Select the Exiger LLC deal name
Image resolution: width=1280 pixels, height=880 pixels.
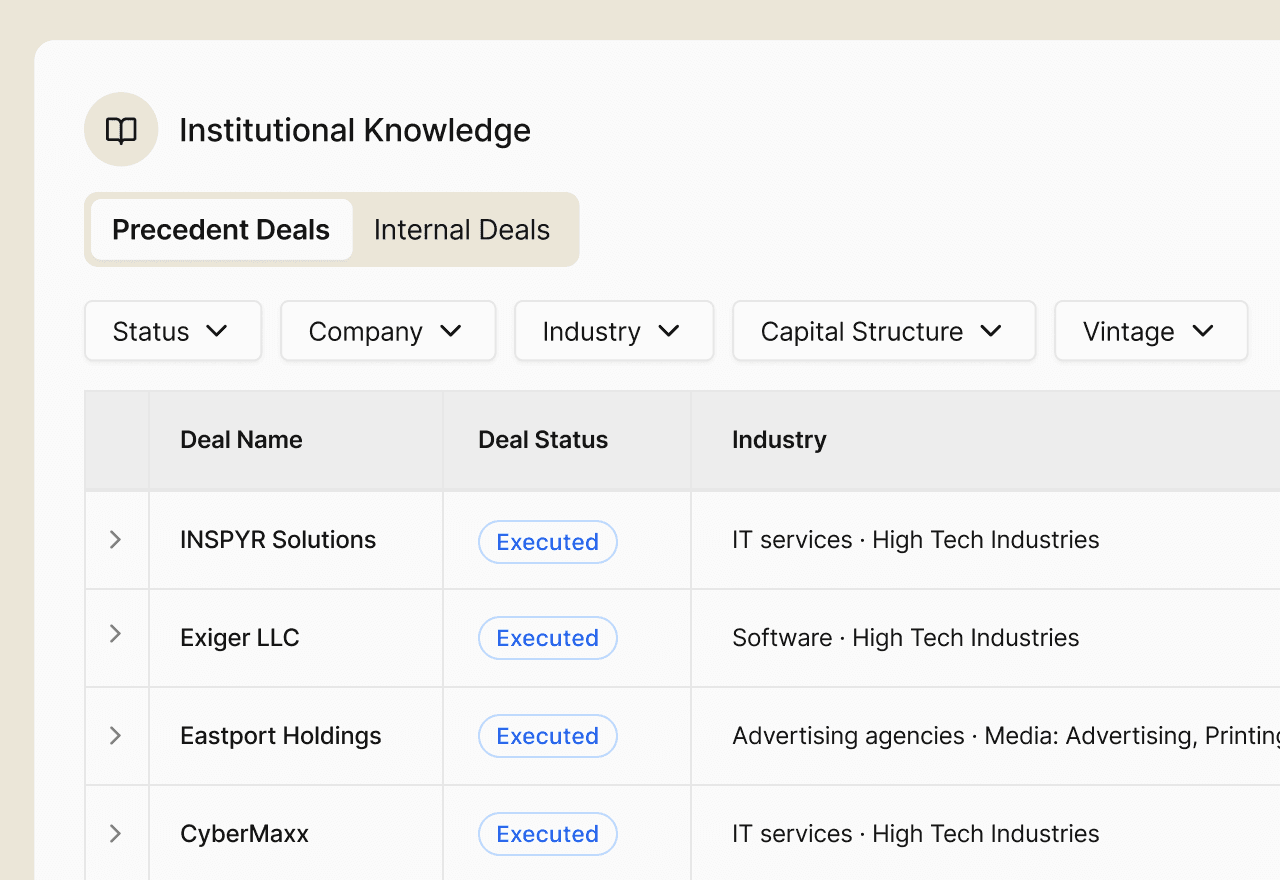point(240,638)
